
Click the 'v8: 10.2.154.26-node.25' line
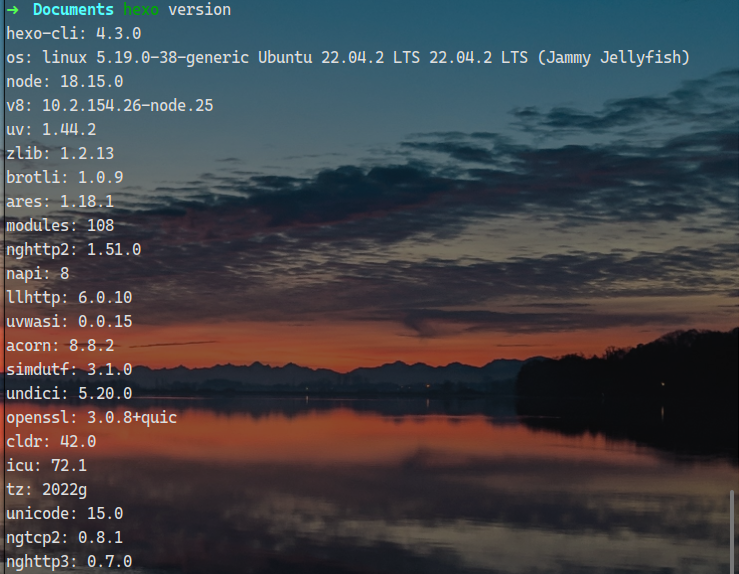(110, 106)
